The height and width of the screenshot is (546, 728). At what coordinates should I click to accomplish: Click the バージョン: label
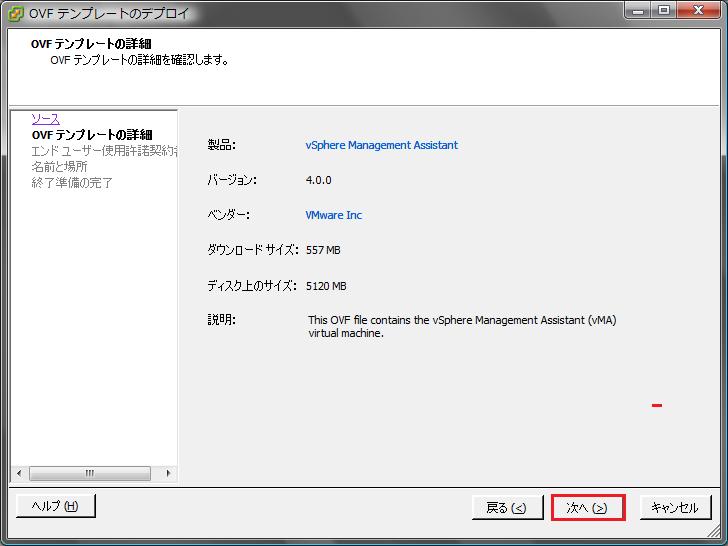[x=232, y=180]
